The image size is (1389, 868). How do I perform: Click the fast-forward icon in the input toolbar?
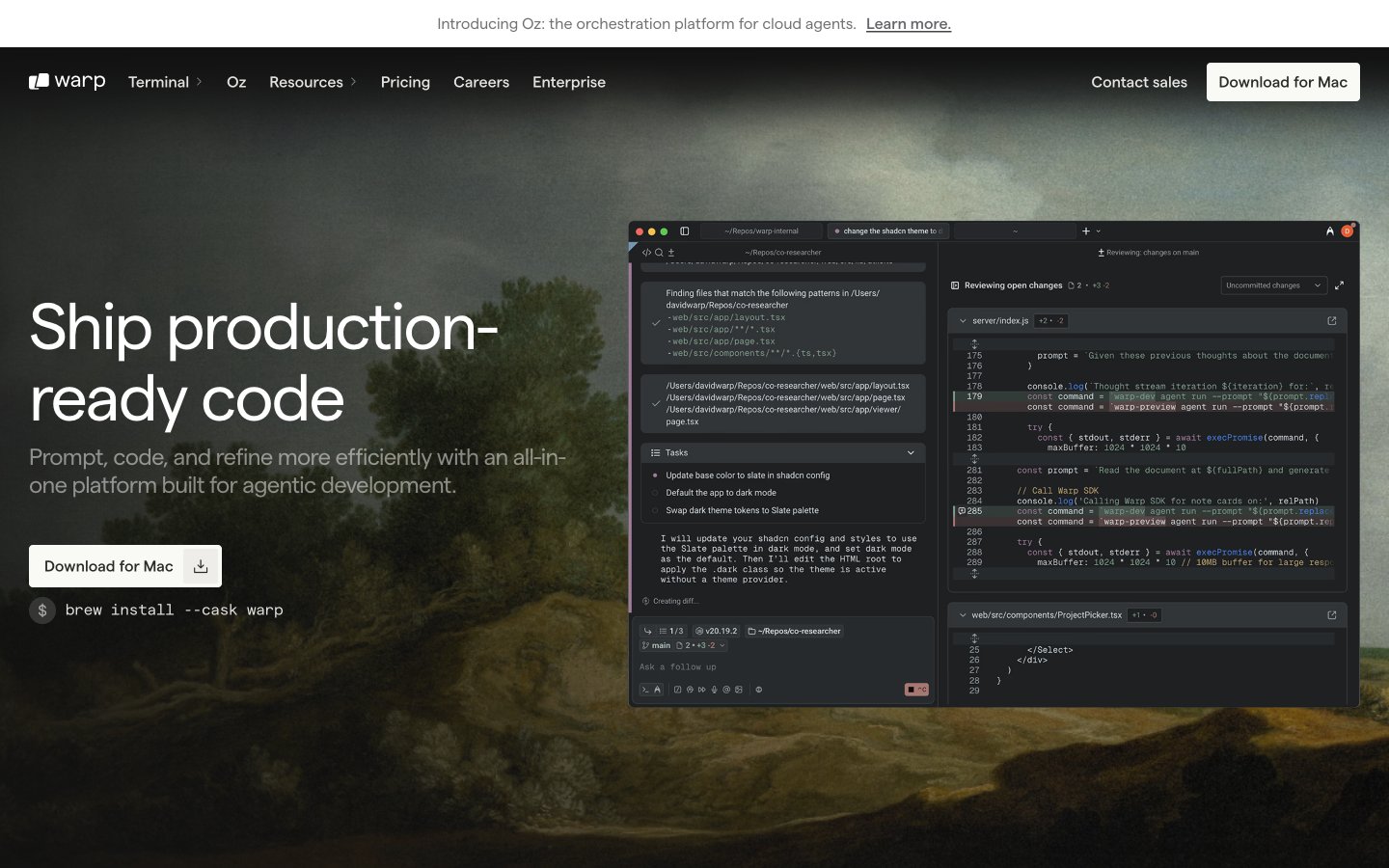702,690
